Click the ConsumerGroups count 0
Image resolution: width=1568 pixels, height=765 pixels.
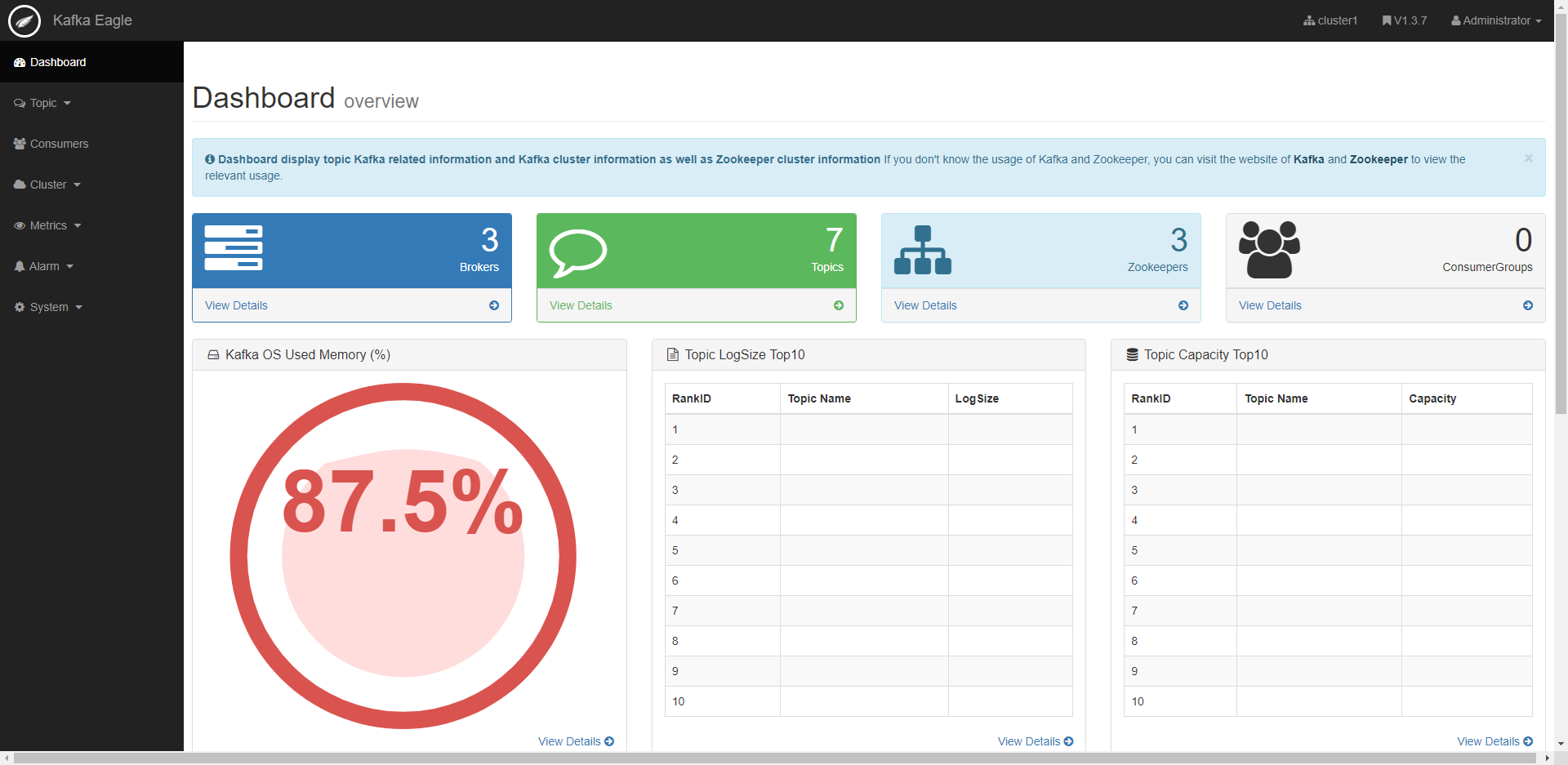click(x=1524, y=240)
